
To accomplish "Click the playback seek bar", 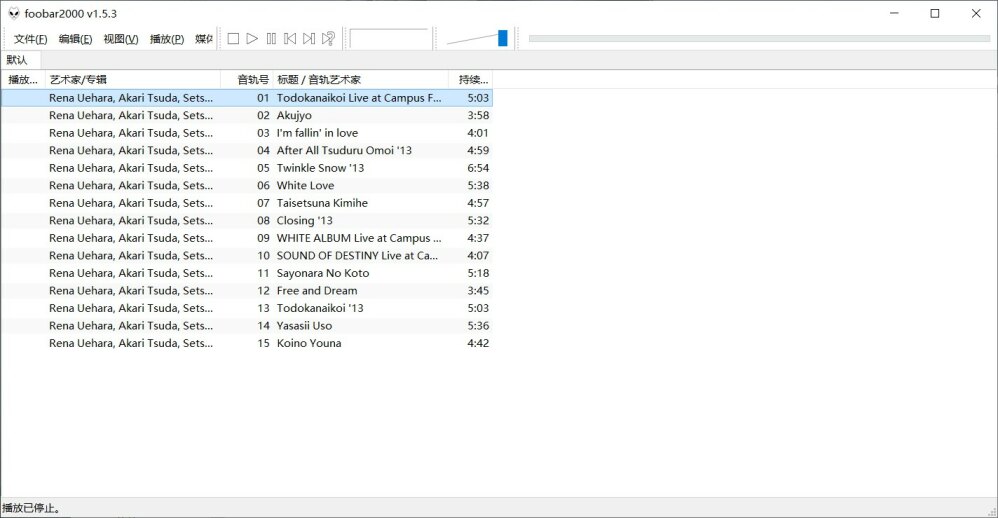I will point(759,39).
